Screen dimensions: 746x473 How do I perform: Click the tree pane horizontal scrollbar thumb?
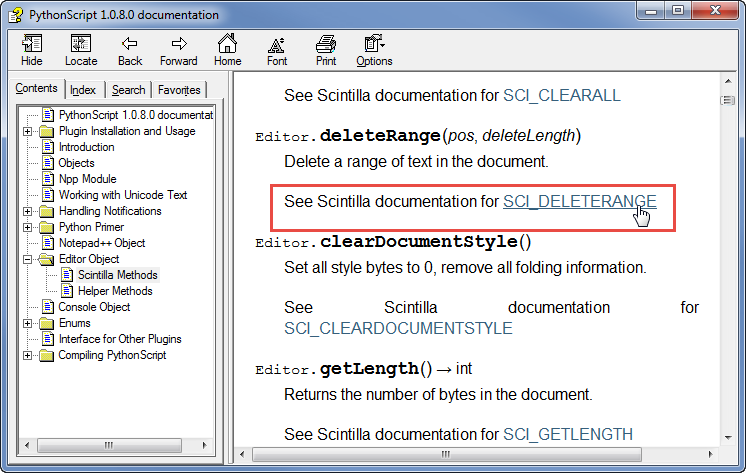[109, 445]
